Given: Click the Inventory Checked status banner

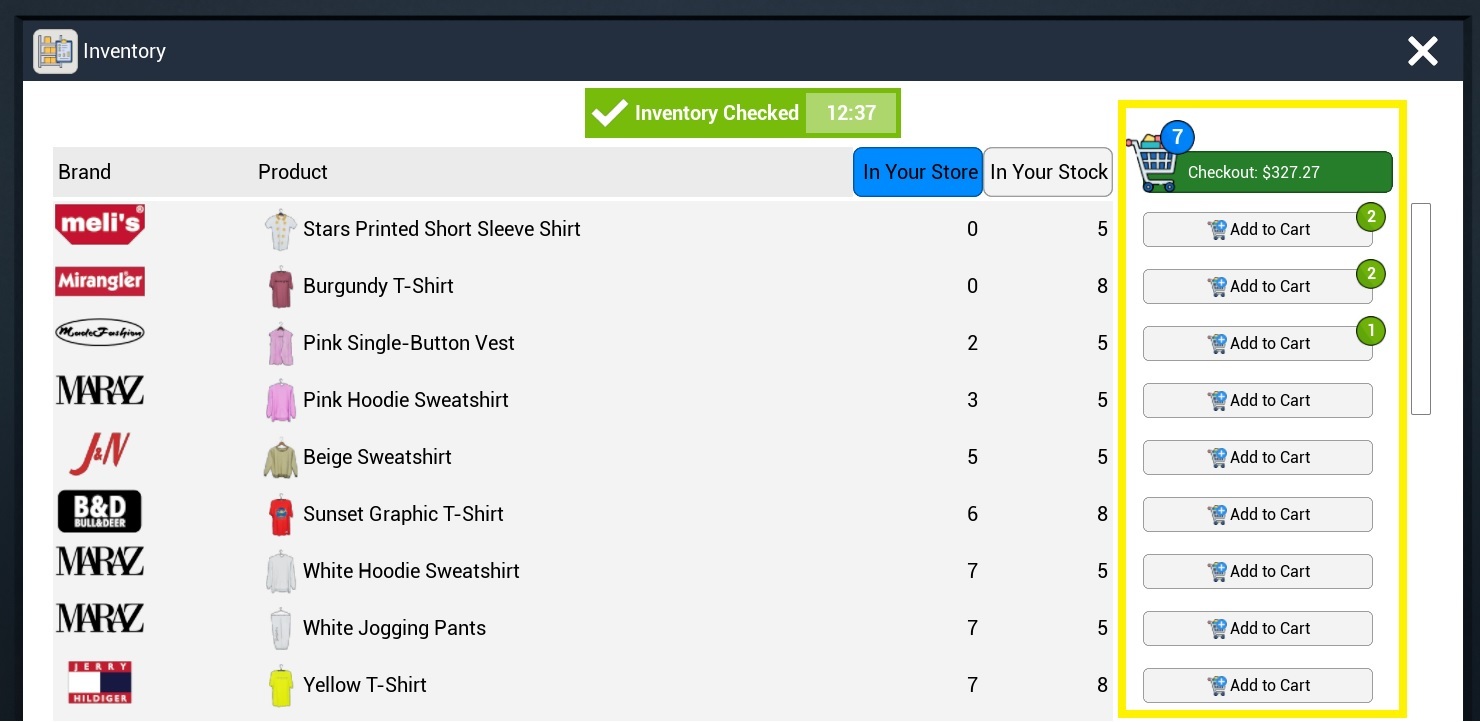Looking at the screenshot, I should (743, 113).
